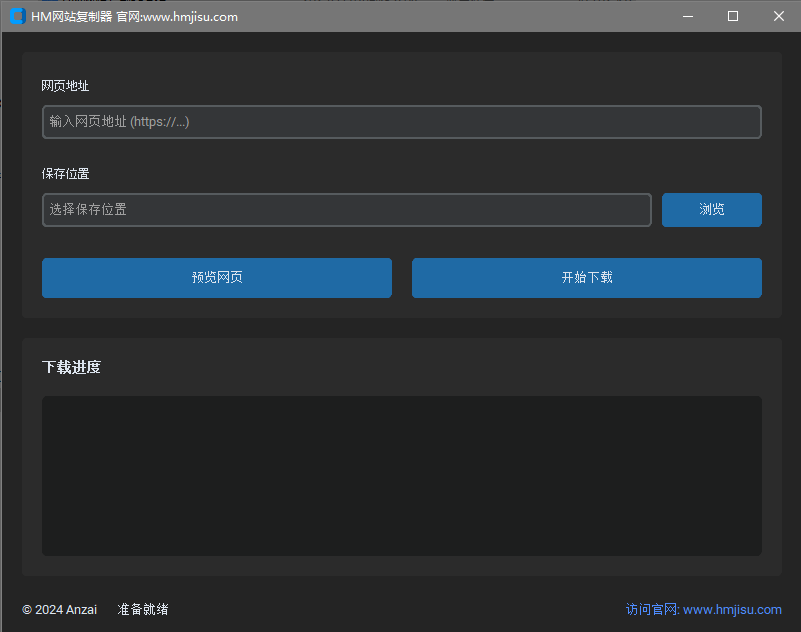Focus the 网页地址 URL input field
The height and width of the screenshot is (632, 801).
402,122
